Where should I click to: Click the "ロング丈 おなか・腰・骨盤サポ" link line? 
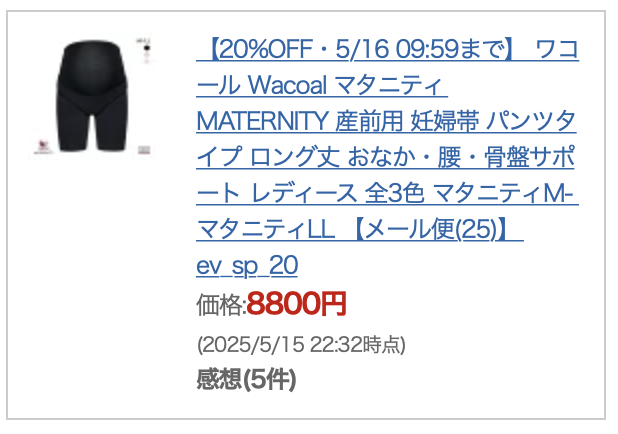pyautogui.click(x=412, y=157)
